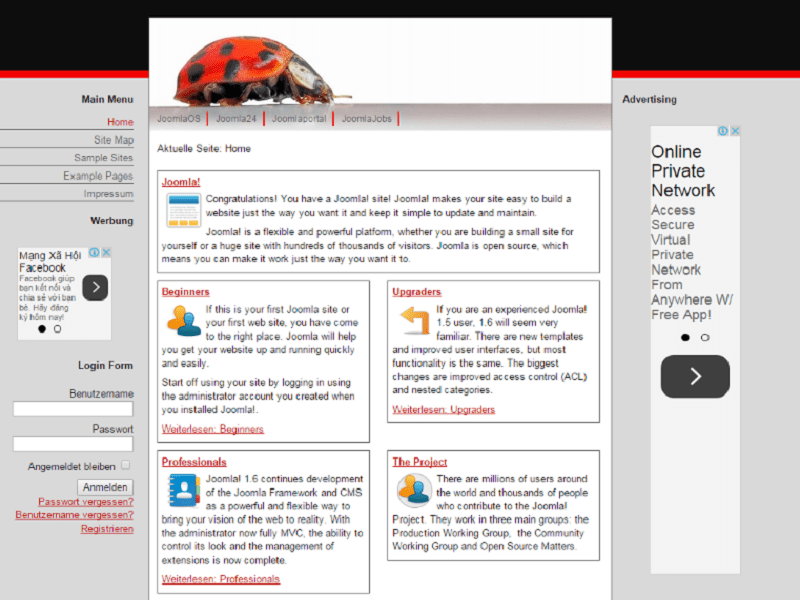Viewport: 800px width, 600px height.
Task: Select second dot in Facebook ad
Action: (58, 329)
